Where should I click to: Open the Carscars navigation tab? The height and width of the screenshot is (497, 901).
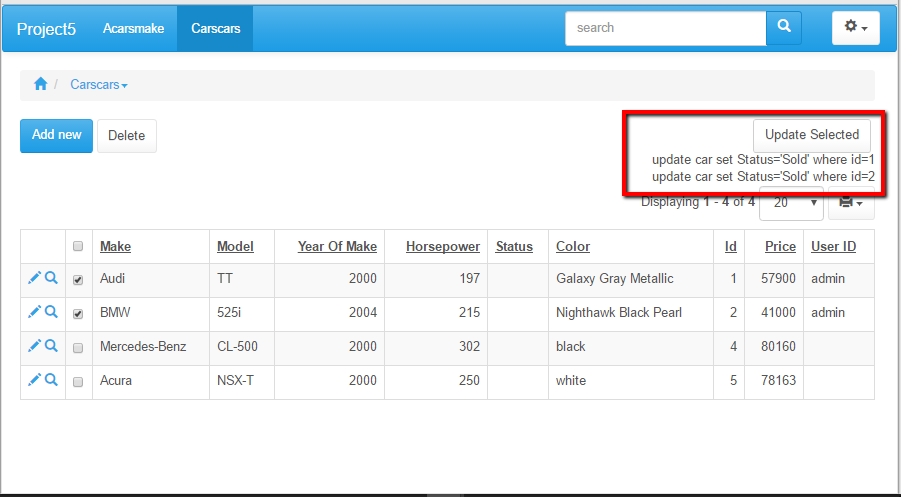[x=215, y=28]
